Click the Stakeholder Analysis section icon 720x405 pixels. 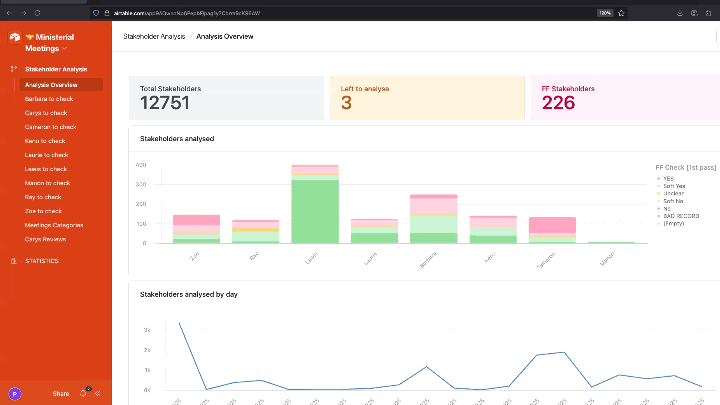[14, 69]
